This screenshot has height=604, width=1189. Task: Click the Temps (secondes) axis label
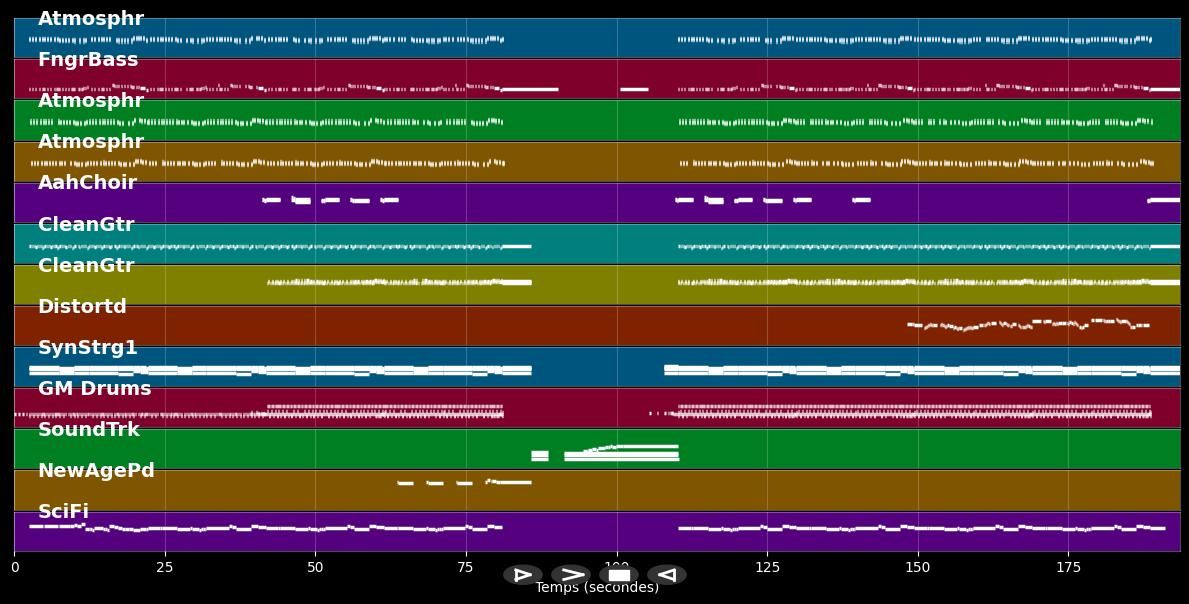click(597, 588)
